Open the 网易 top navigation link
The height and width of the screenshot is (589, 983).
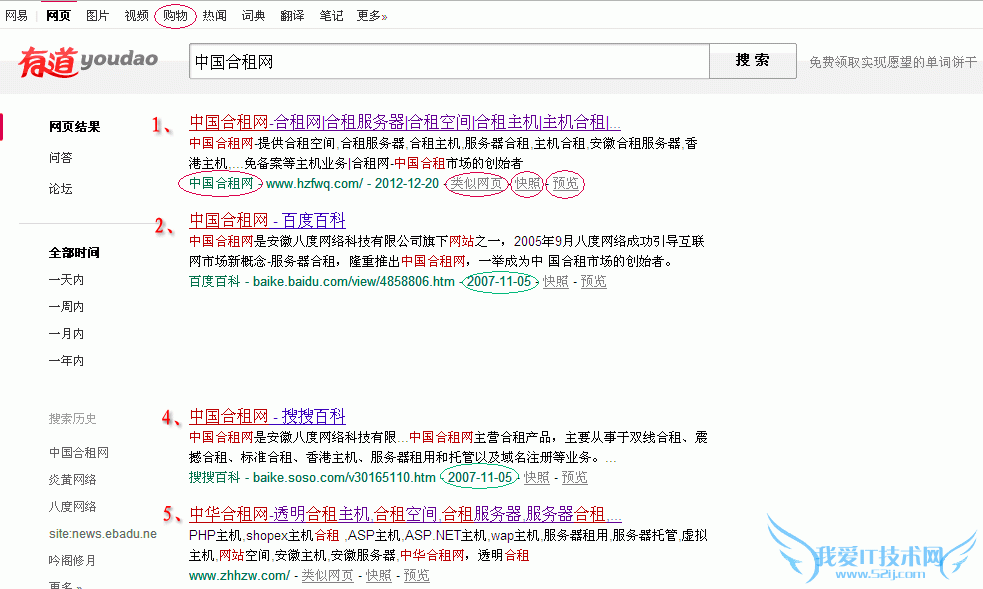[16, 16]
